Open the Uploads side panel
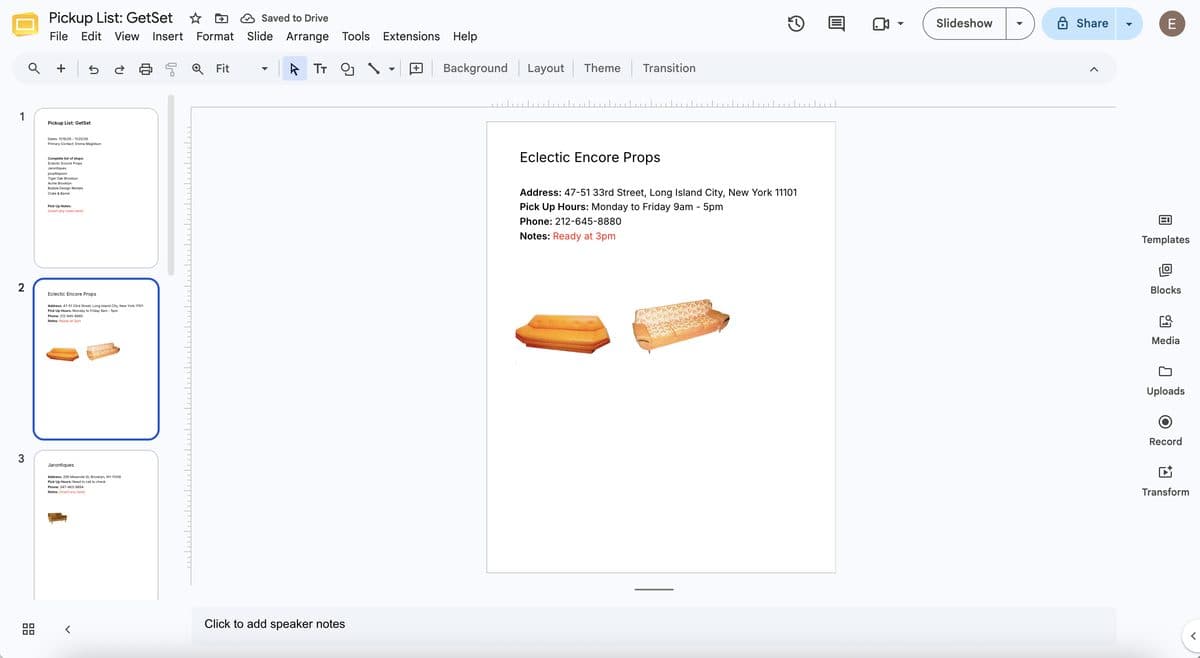Image resolution: width=1200 pixels, height=658 pixels. pos(1165,380)
